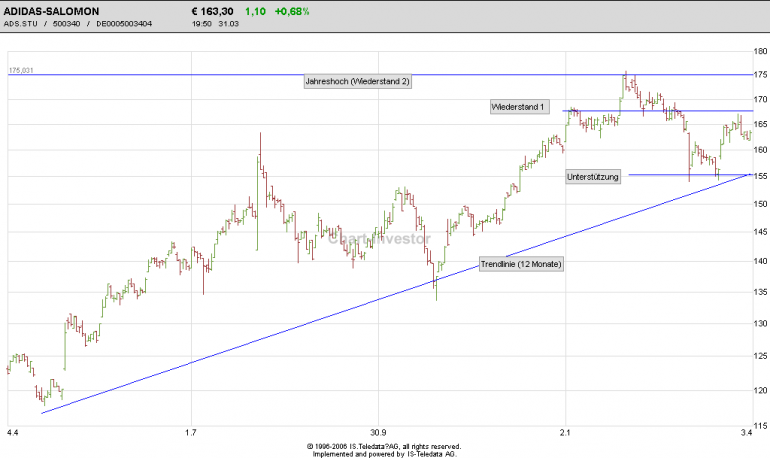The image size is (770, 458).
Task: Click the ChartInvestor watermark
Action: (x=379, y=239)
